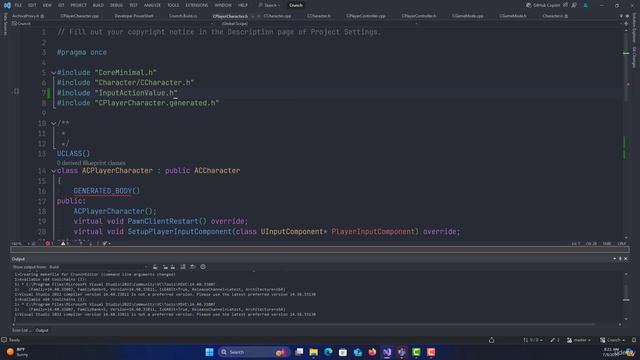Open the Global Scope dropdown

point(318,24)
